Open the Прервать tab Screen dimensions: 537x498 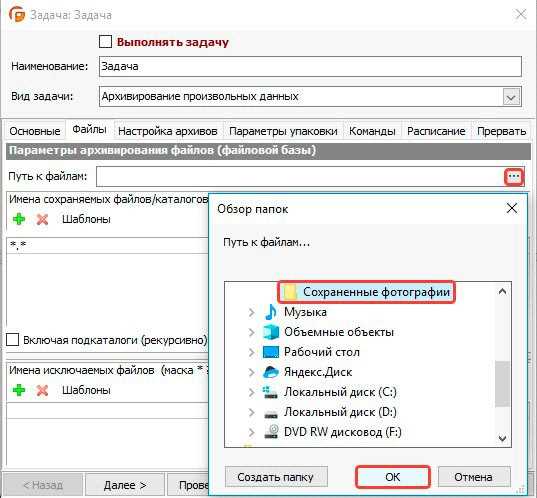click(x=502, y=131)
